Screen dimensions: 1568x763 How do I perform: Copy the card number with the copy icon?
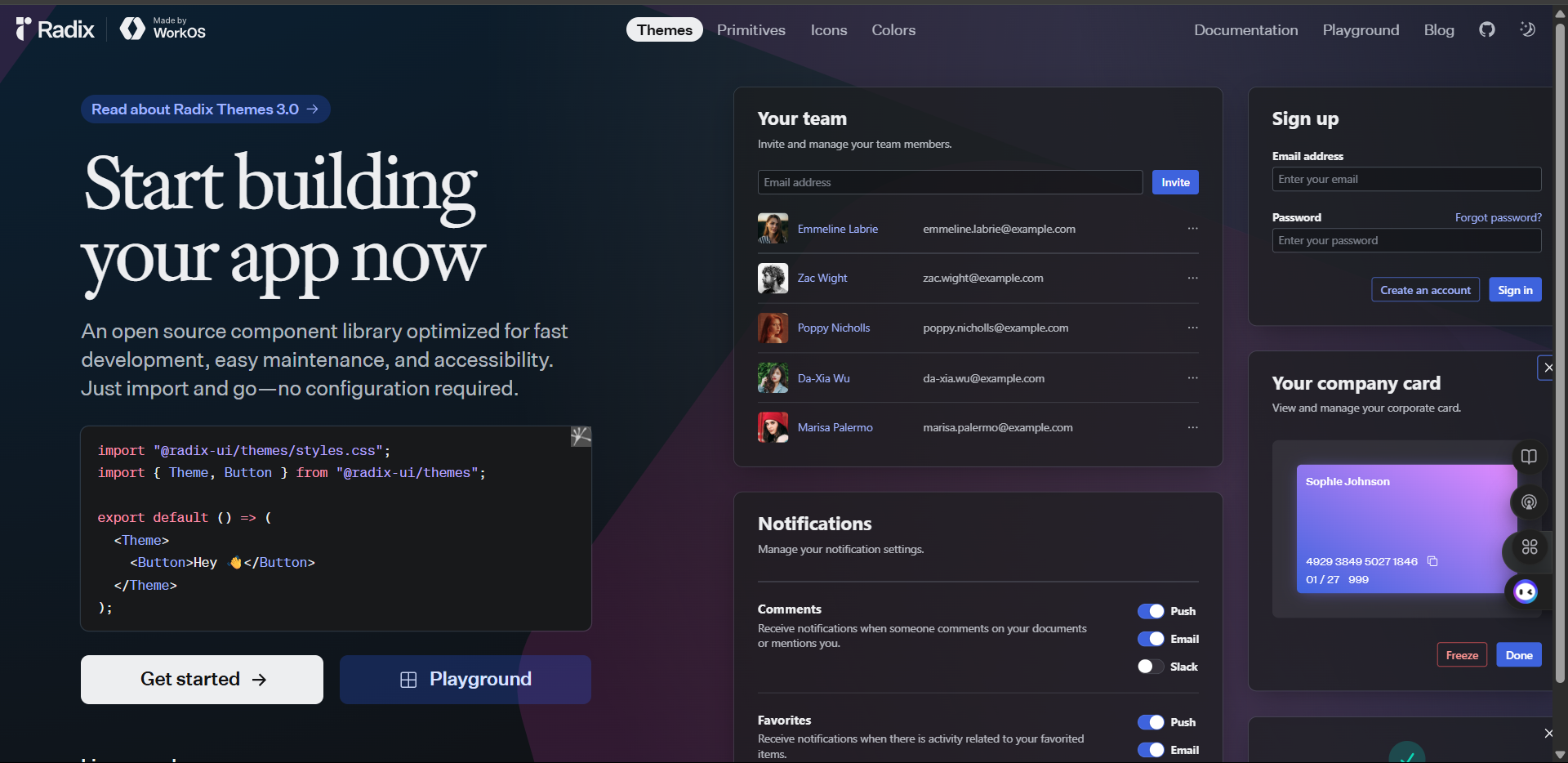(x=1434, y=561)
